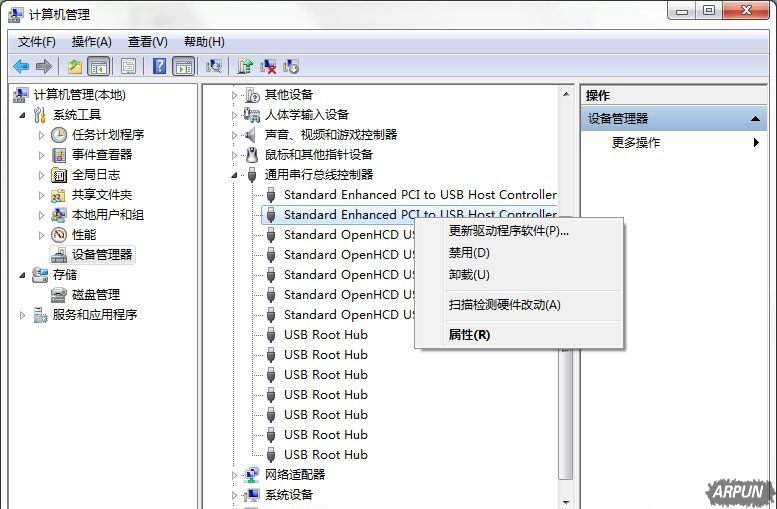Click the 磁盘管理 drive icon
This screenshot has width=777, height=509.
tap(59, 295)
